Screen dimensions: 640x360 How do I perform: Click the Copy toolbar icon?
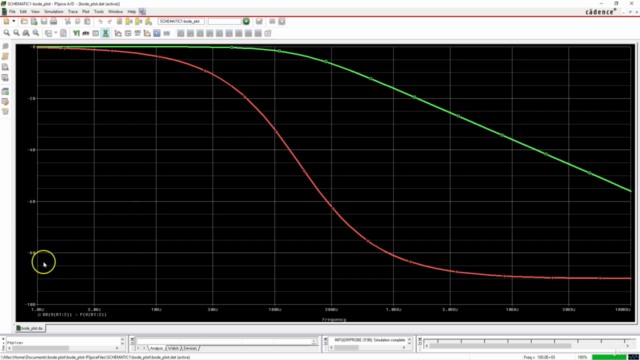coord(78,21)
